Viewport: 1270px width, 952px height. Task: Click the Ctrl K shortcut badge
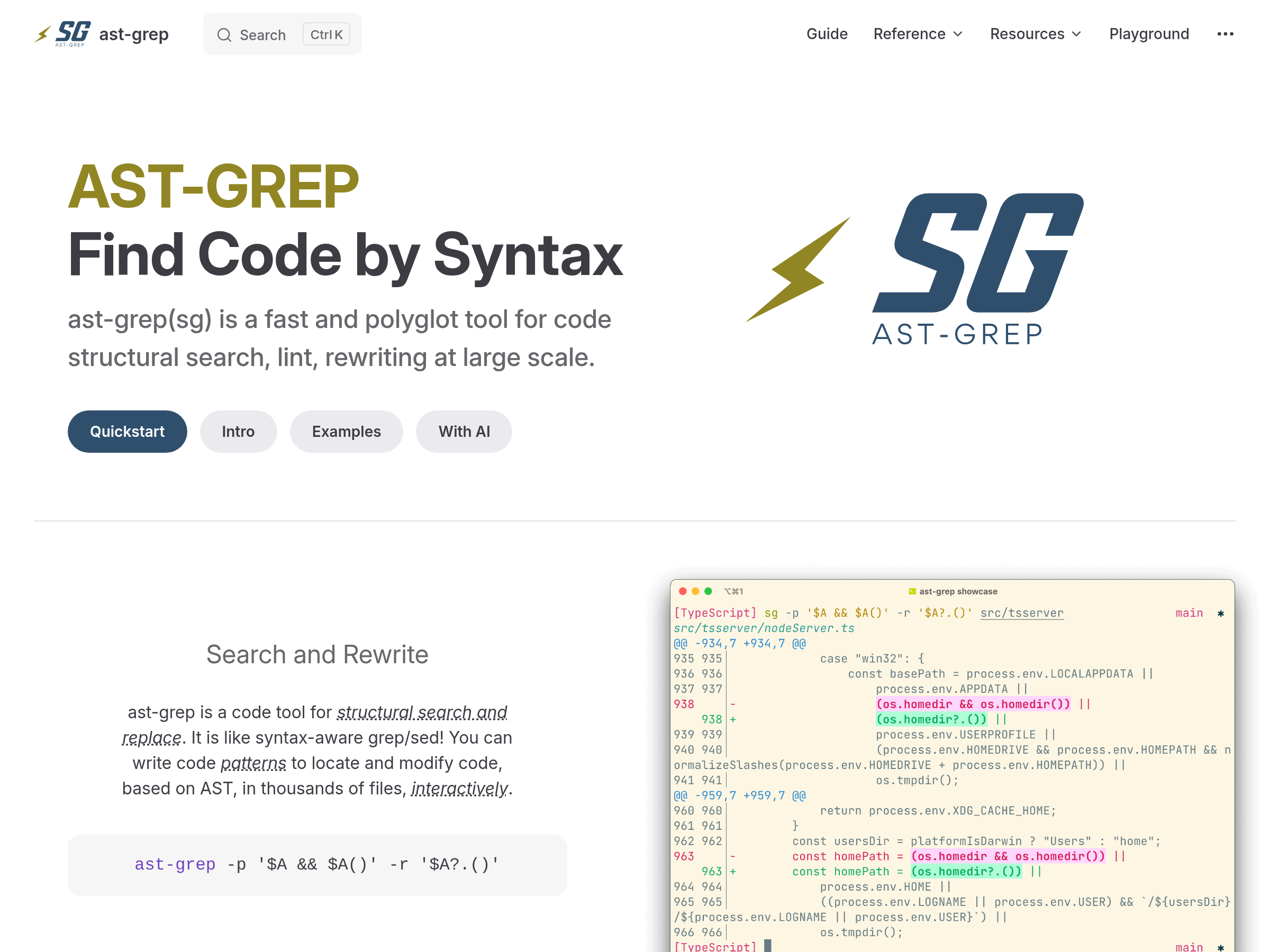(326, 34)
